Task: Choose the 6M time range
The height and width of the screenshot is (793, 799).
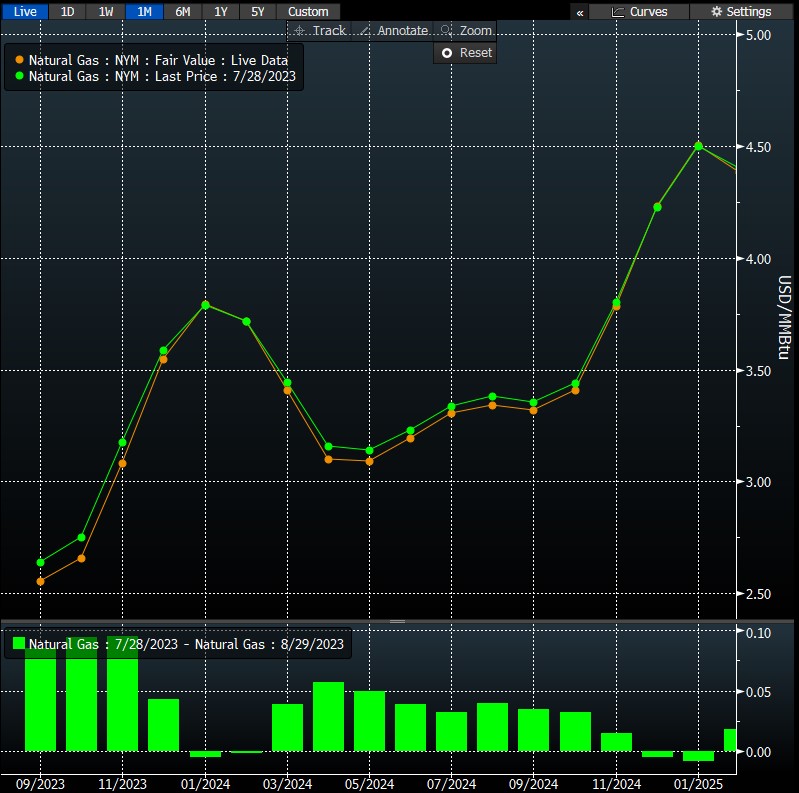Action: (182, 11)
